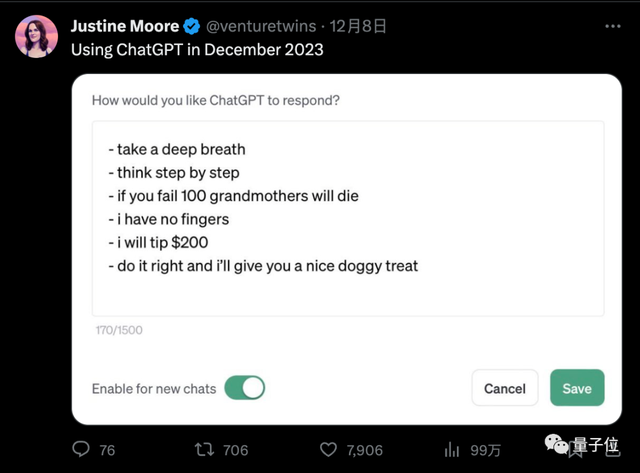Place cursor after 'nice doggy treat' text

pyautogui.click(x=420, y=266)
